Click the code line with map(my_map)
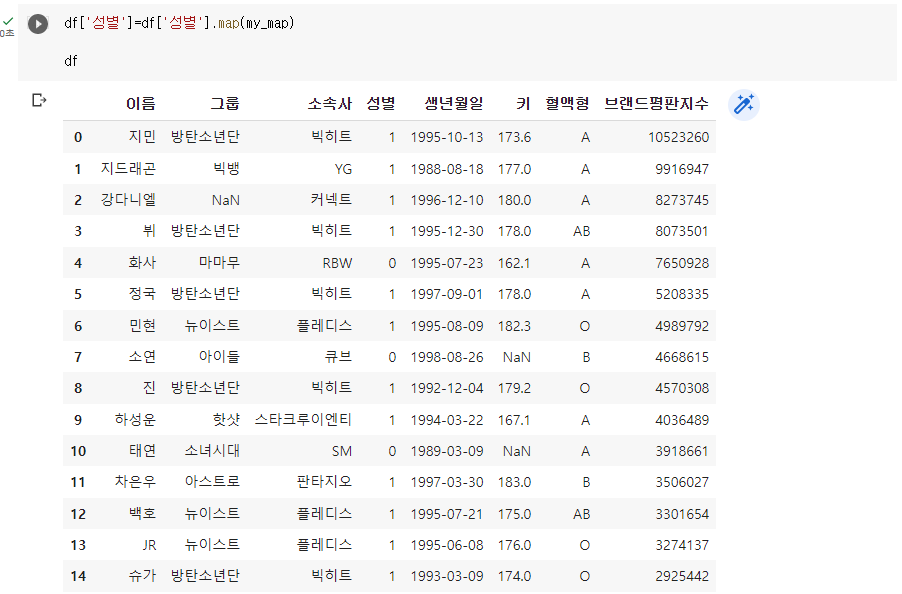 (x=179, y=23)
